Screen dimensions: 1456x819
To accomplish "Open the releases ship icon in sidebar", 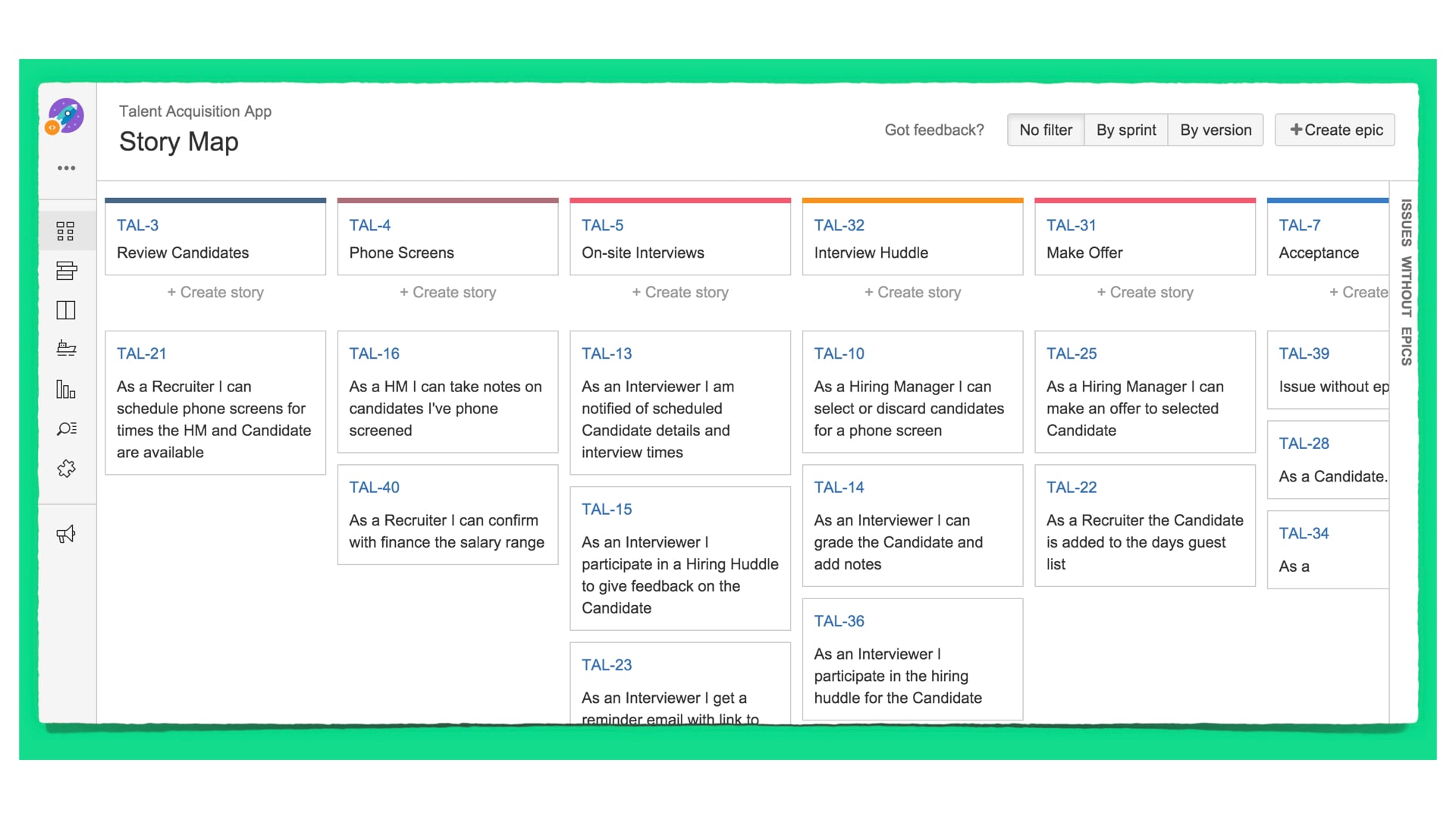I will [66, 349].
